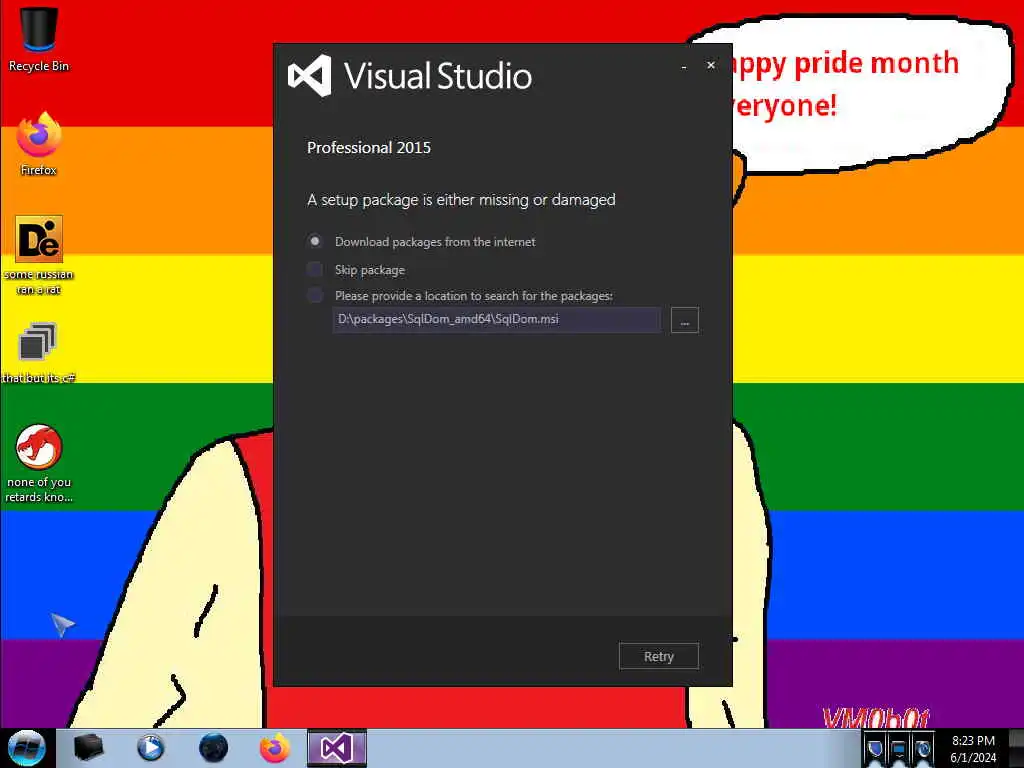Open the "that but its c#" desktop icon

coord(39,353)
